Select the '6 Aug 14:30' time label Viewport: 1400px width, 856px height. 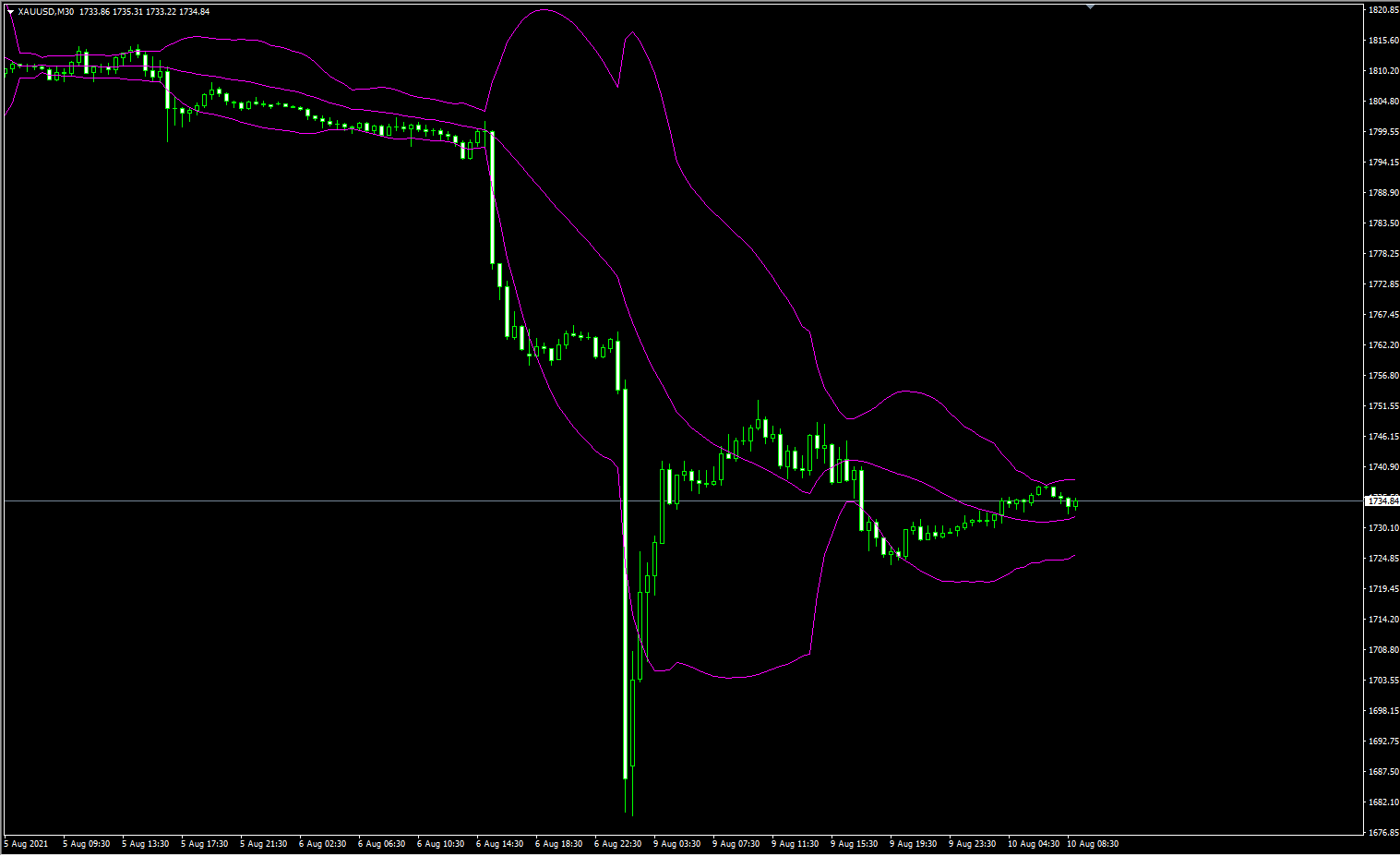coord(499,844)
